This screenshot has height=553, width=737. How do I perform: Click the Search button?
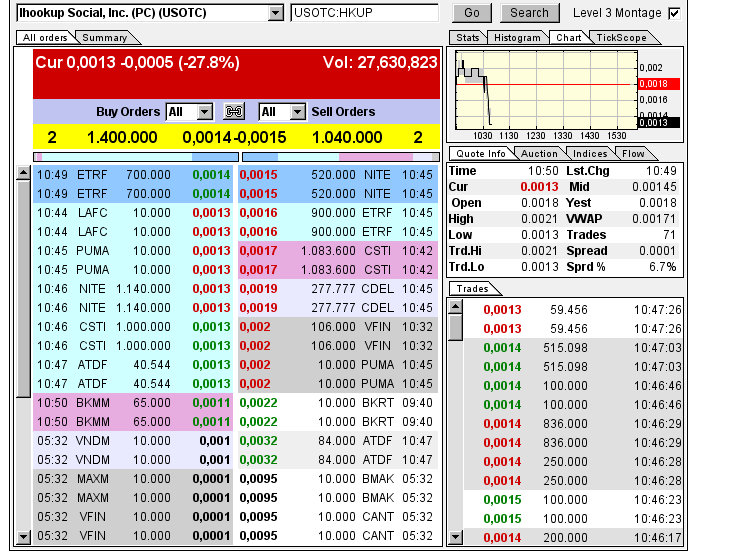coord(529,13)
